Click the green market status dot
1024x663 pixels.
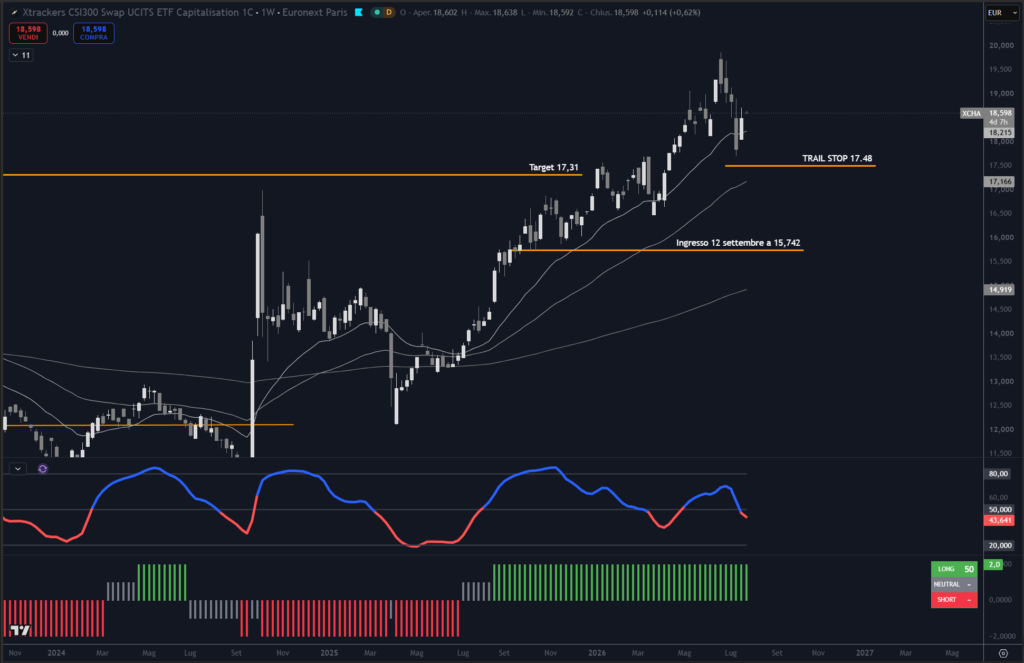(377, 12)
